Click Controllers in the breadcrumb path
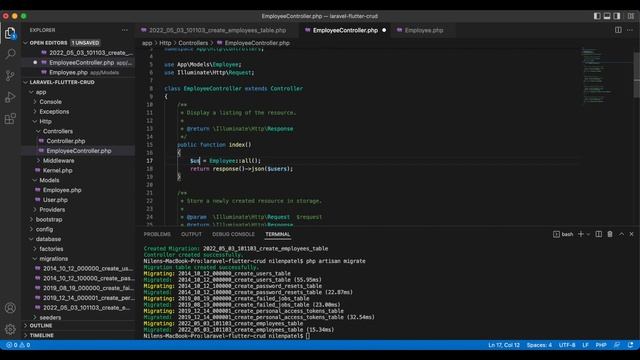The height and width of the screenshot is (360, 640). [193, 43]
